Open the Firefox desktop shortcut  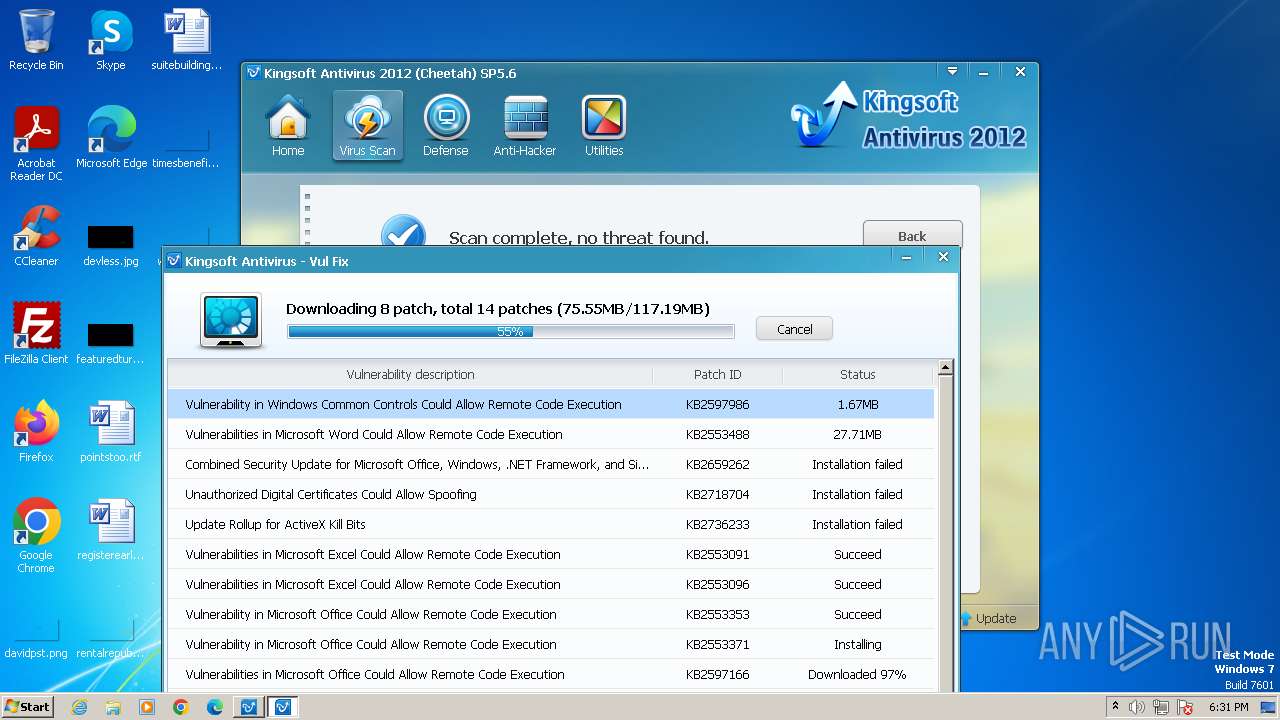point(36,432)
